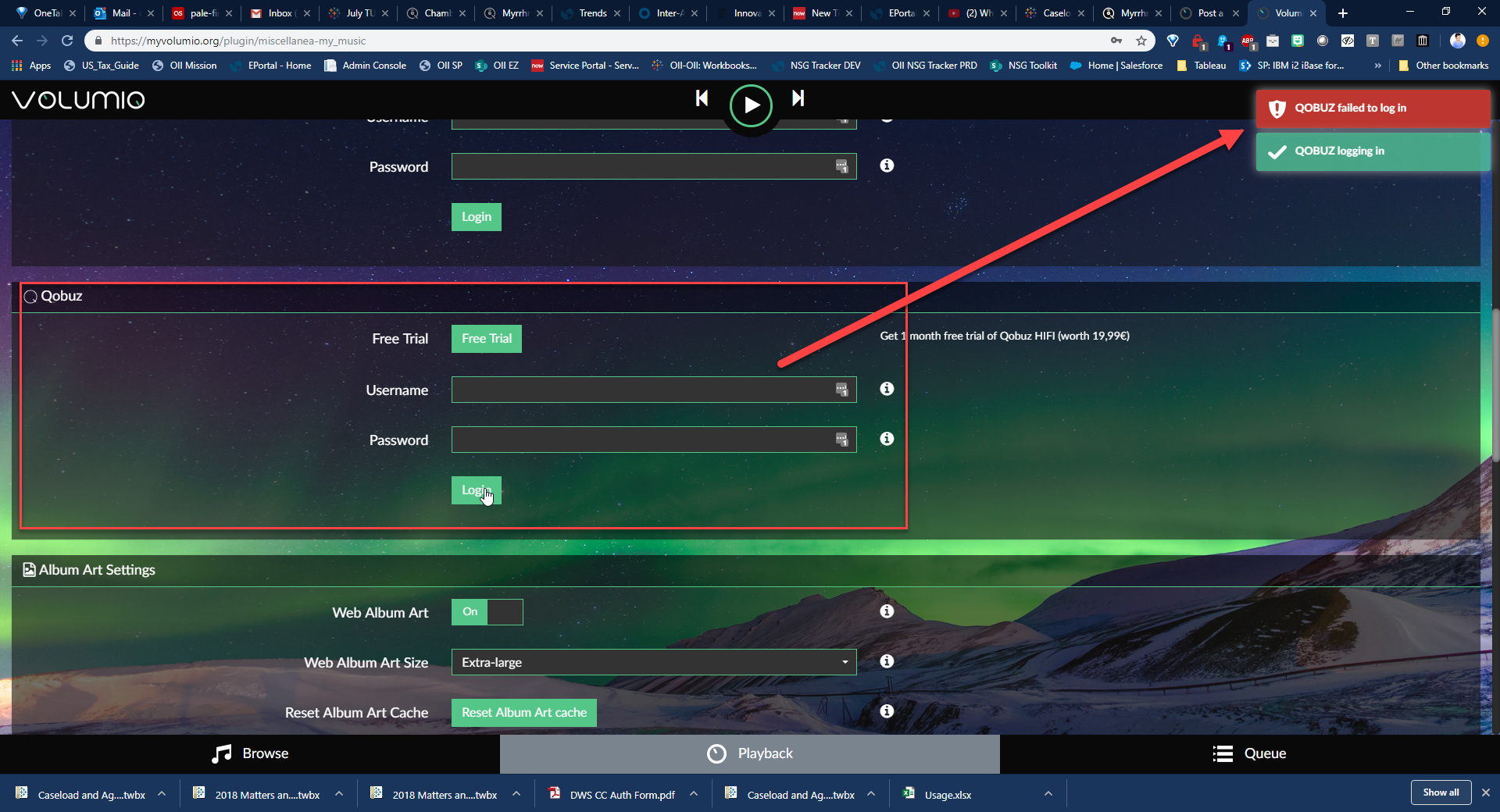Focus the Qobuz Username field
Viewport: 1500px width, 812px height.
[x=654, y=390]
